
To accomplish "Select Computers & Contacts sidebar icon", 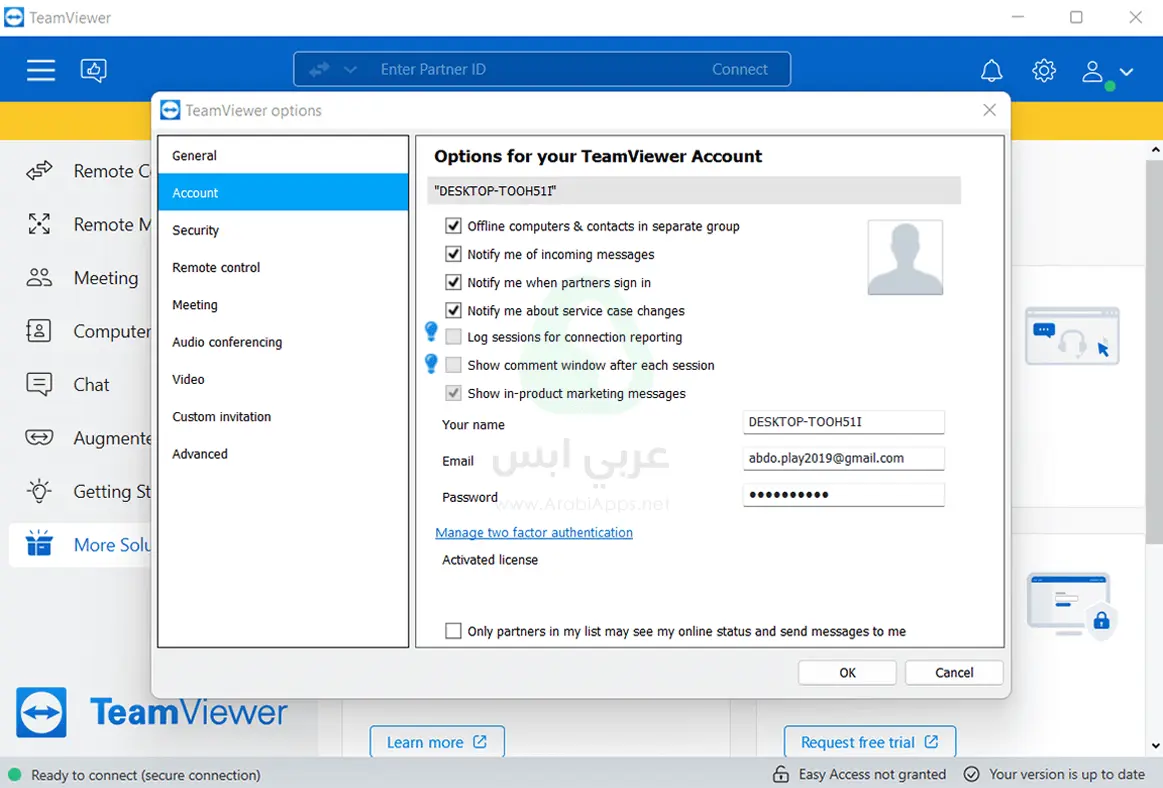I will pyautogui.click(x=38, y=331).
